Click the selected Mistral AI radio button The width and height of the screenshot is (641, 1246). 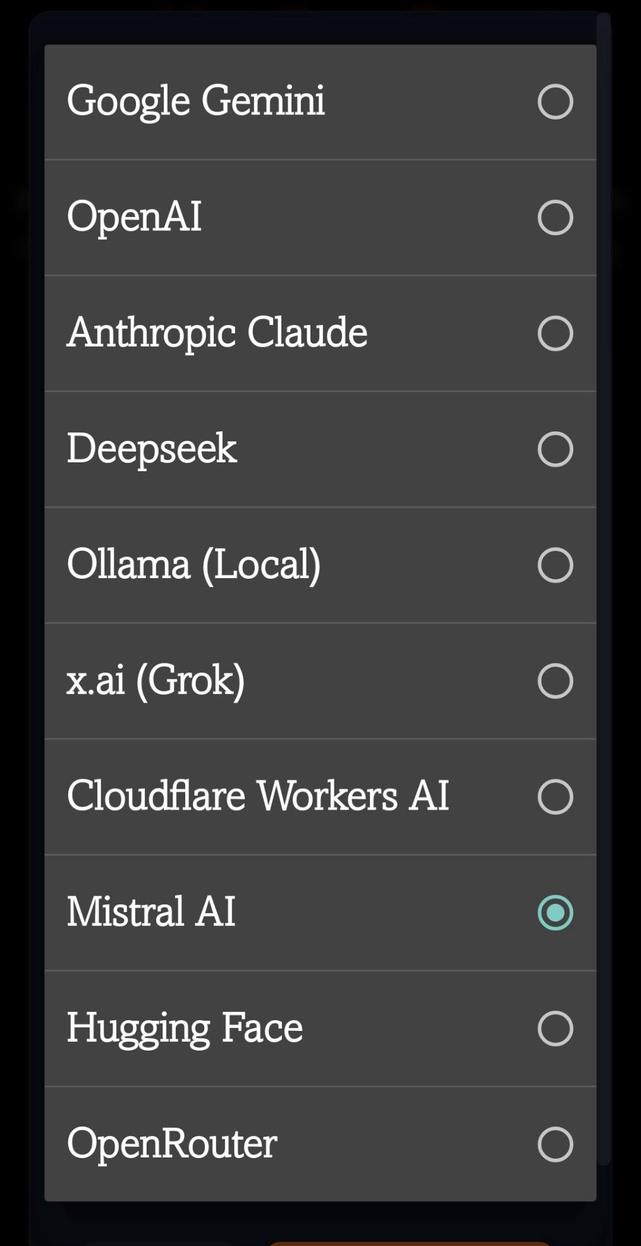click(555, 912)
